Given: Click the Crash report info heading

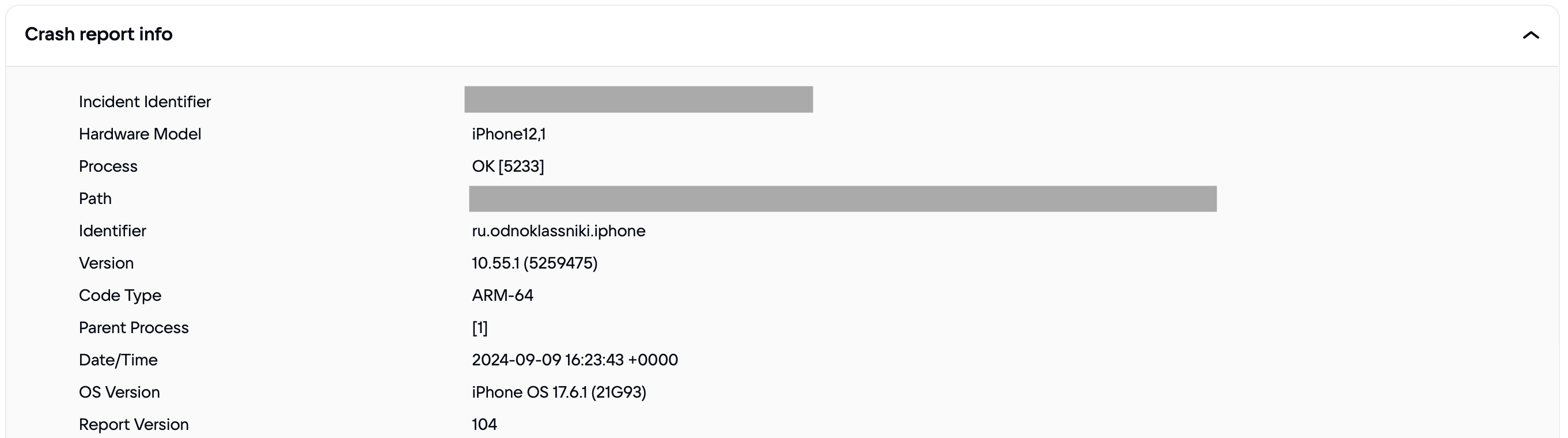Looking at the screenshot, I should point(99,34).
